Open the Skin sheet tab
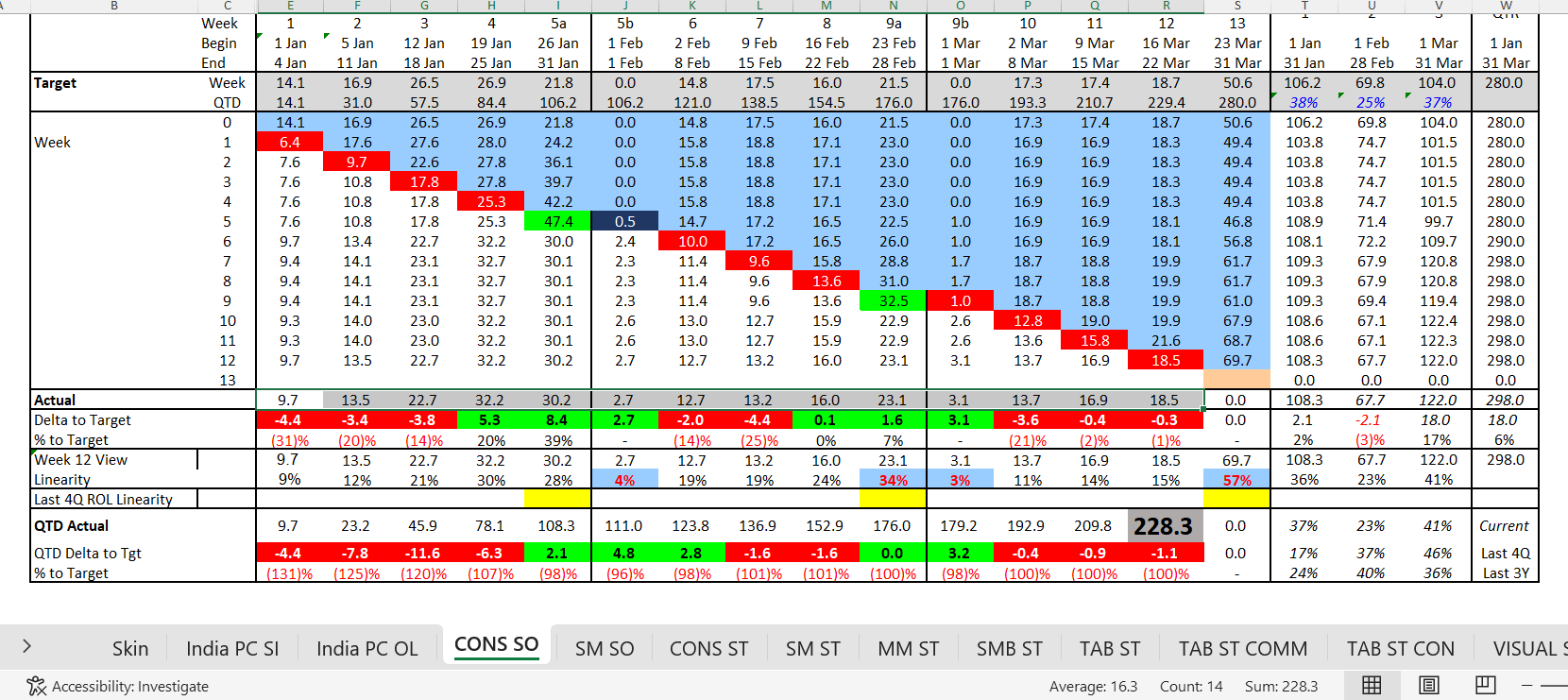The width and height of the screenshot is (1568, 700). point(130,648)
